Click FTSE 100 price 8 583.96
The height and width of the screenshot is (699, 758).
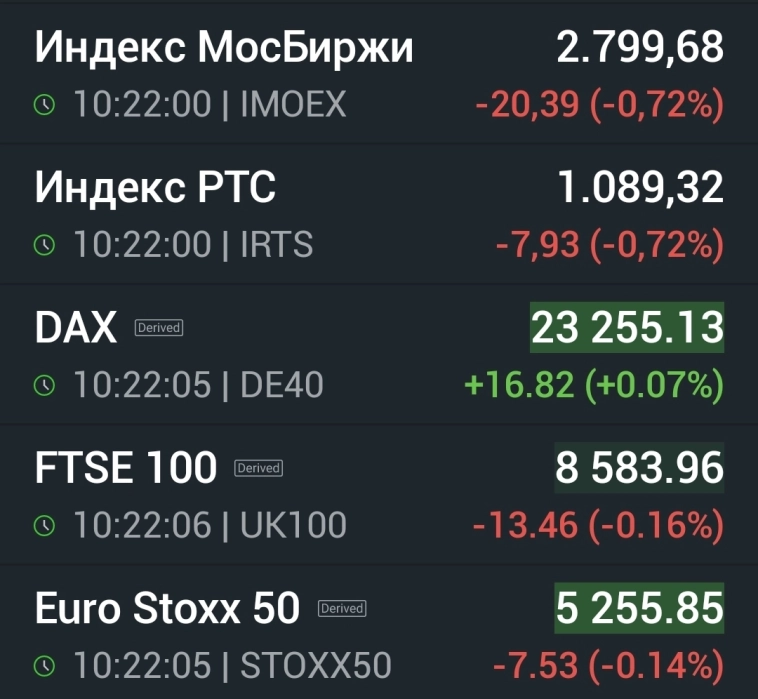639,468
